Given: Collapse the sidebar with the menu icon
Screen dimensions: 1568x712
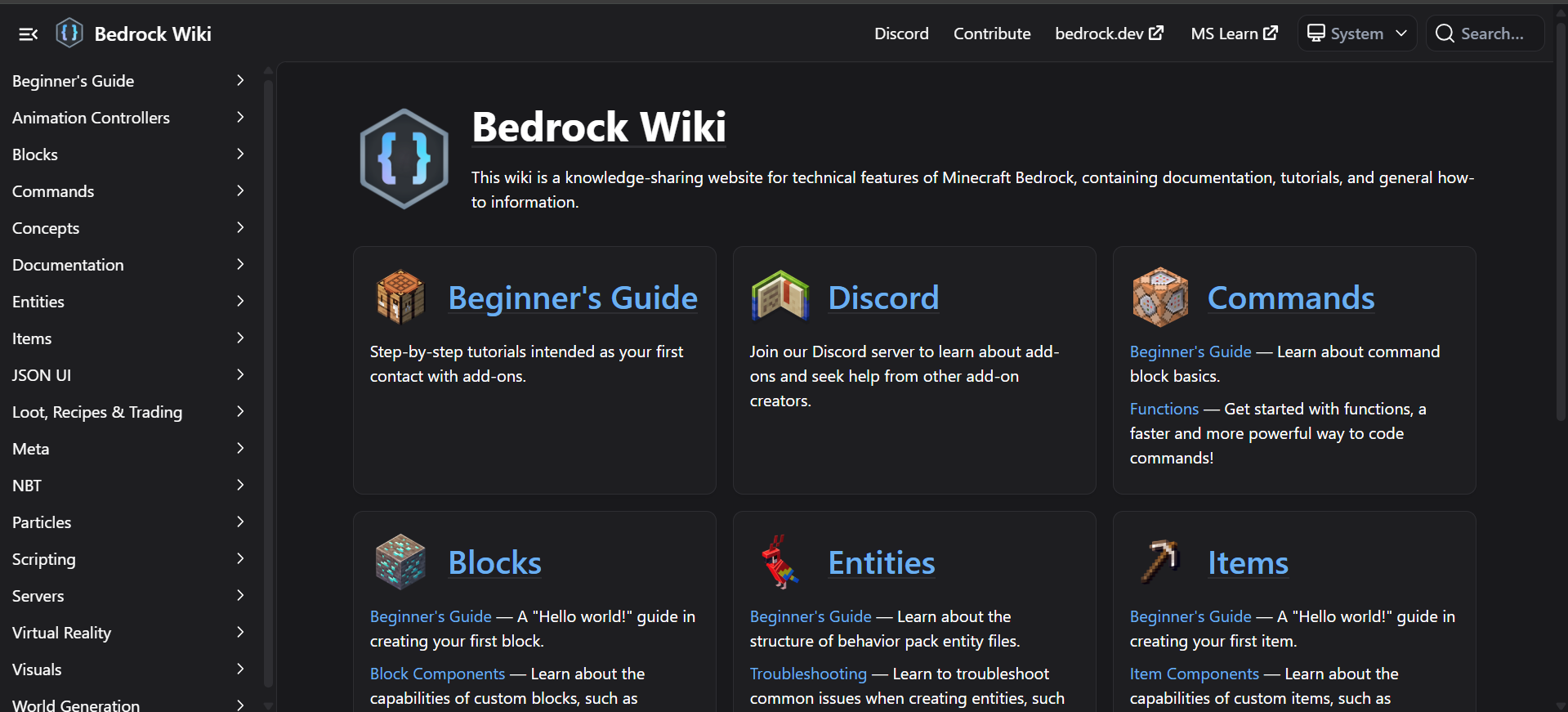Looking at the screenshot, I should coord(29,34).
